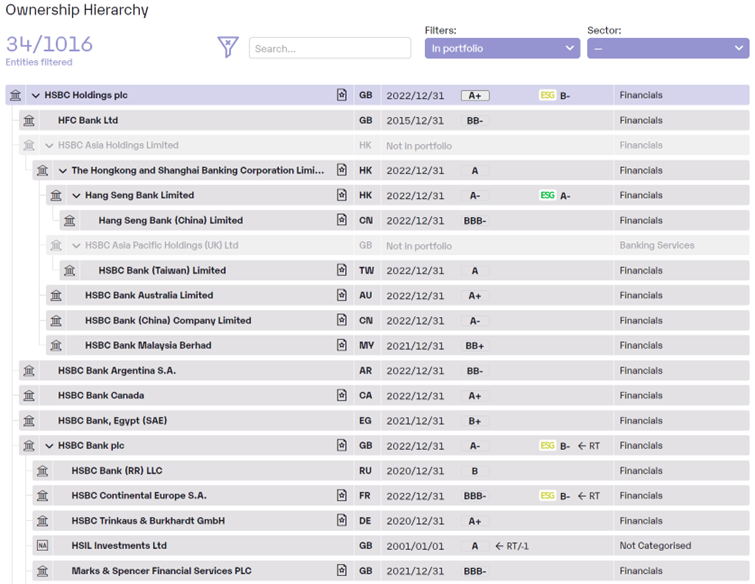Open report icon for Hongkong and Shanghai Banking Corporation
Viewport: 755px width, 584px height.
pyautogui.click(x=341, y=170)
